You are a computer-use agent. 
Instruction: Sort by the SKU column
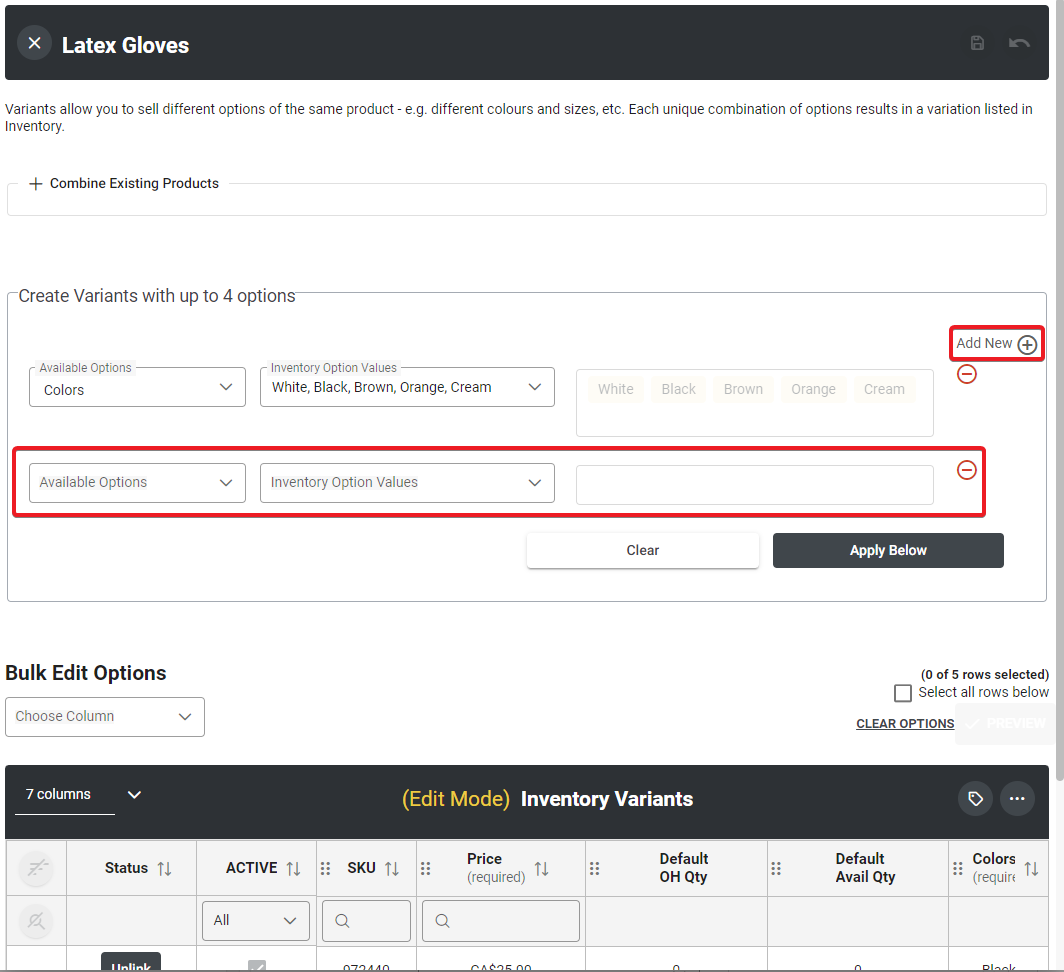(392, 868)
